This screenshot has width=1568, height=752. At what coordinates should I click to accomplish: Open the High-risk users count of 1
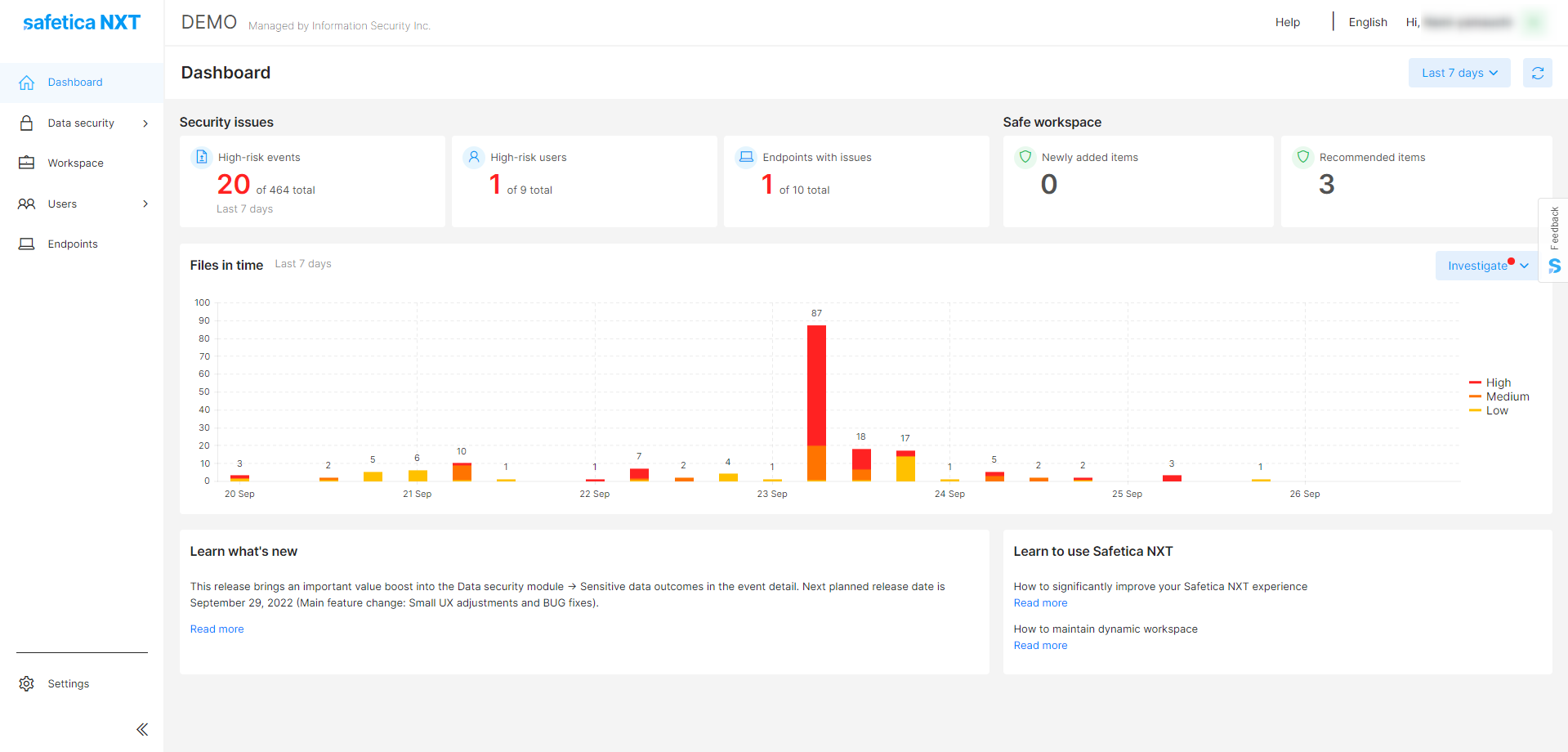click(x=495, y=185)
